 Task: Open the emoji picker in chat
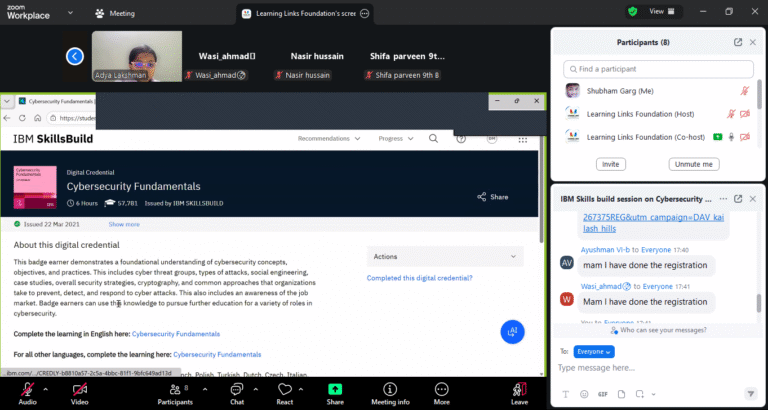[585, 394]
